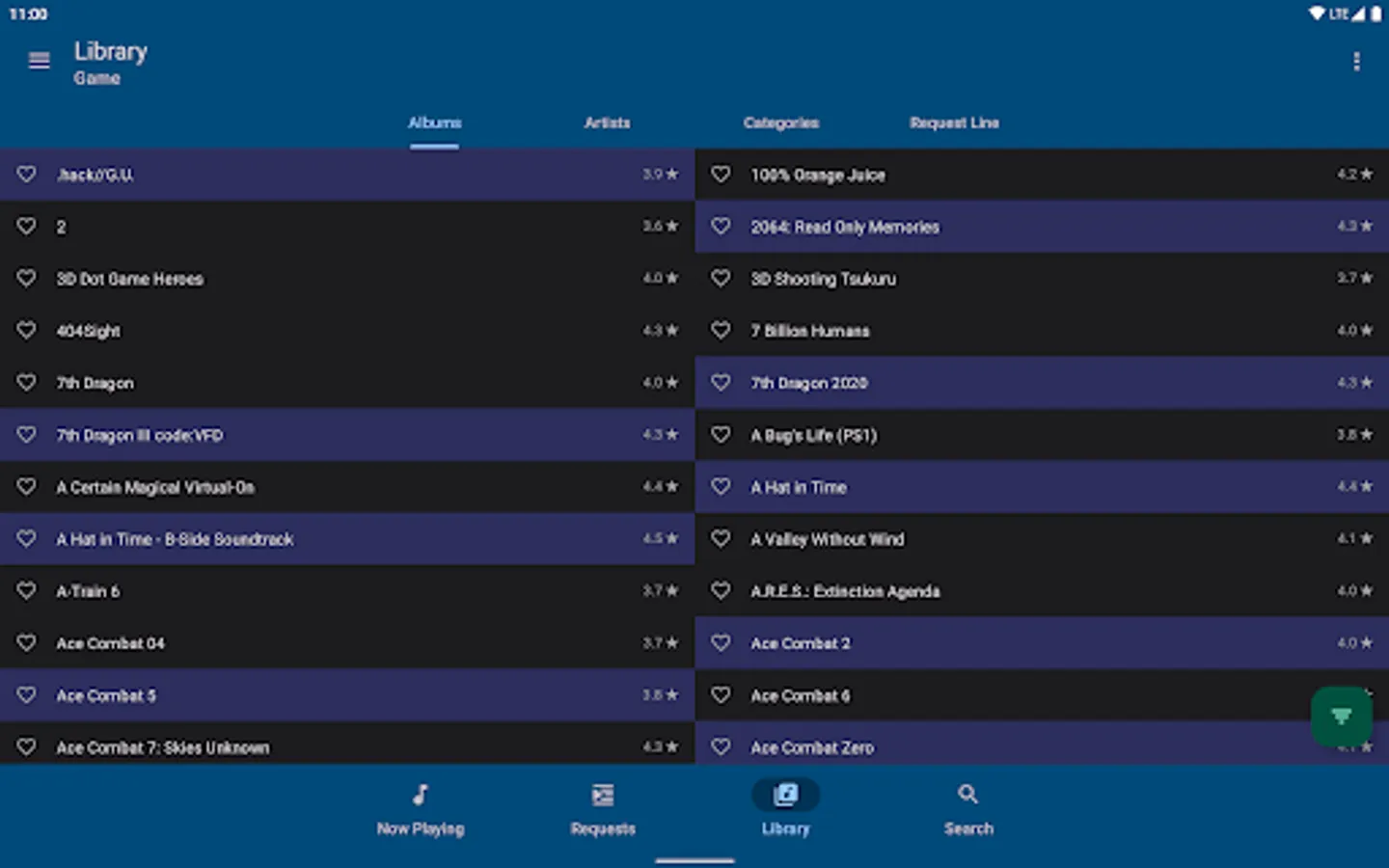
Task: Click the 4.2 star rating of 100% Orange Juice
Action: coord(1354,174)
